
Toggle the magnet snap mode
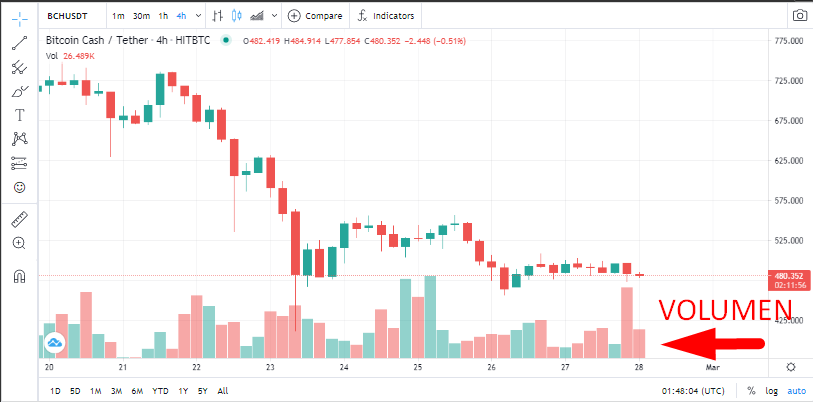coord(20,276)
